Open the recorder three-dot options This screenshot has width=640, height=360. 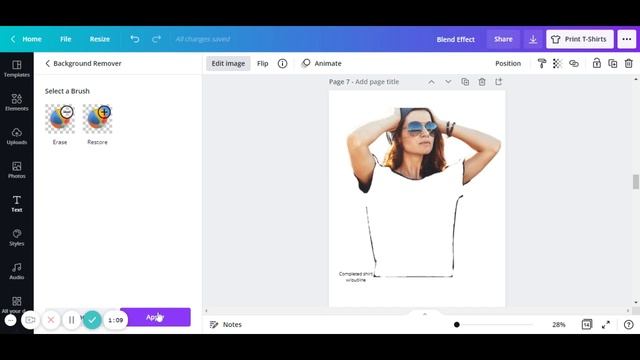(x=11, y=320)
